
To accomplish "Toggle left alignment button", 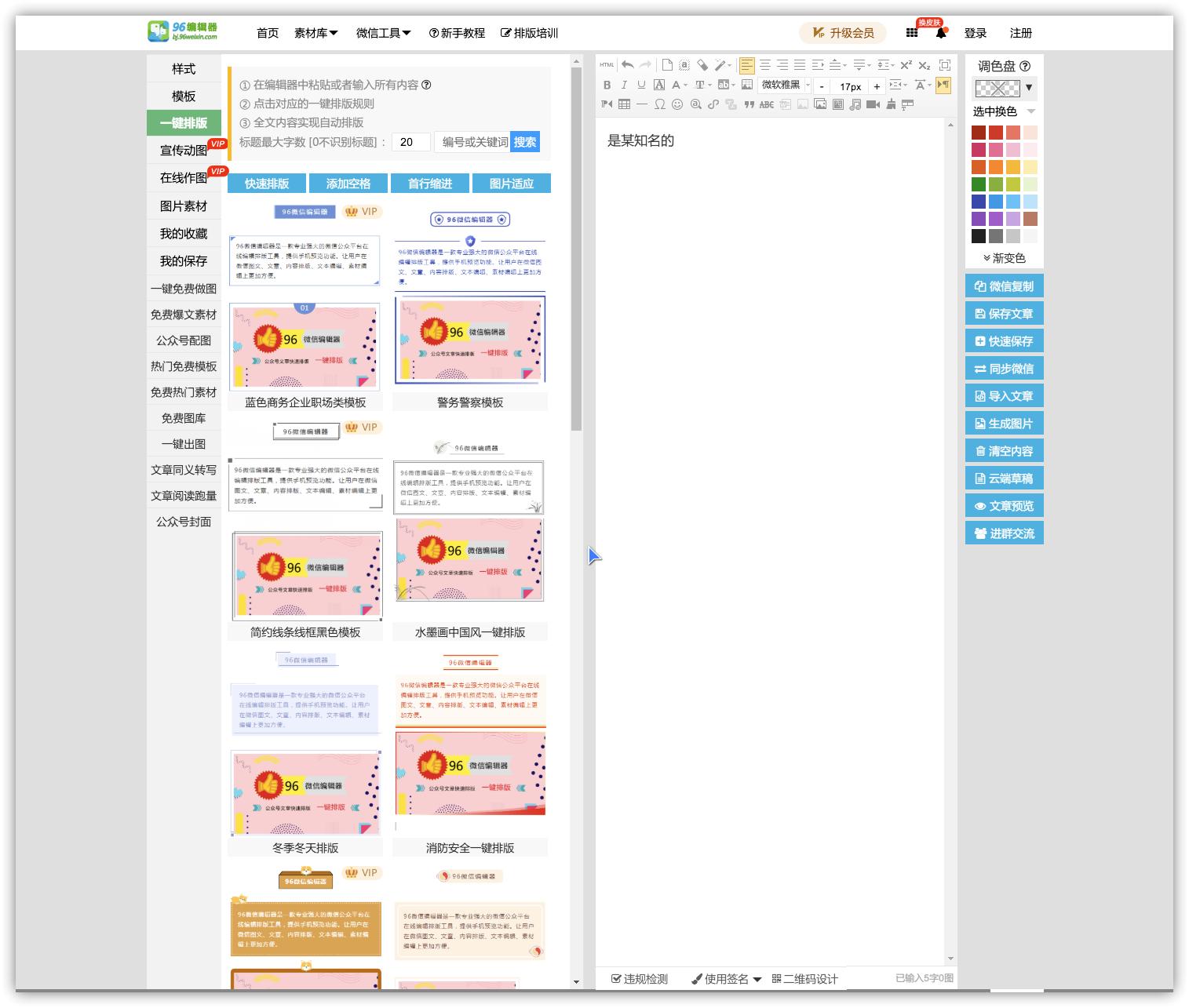I will (x=747, y=65).
